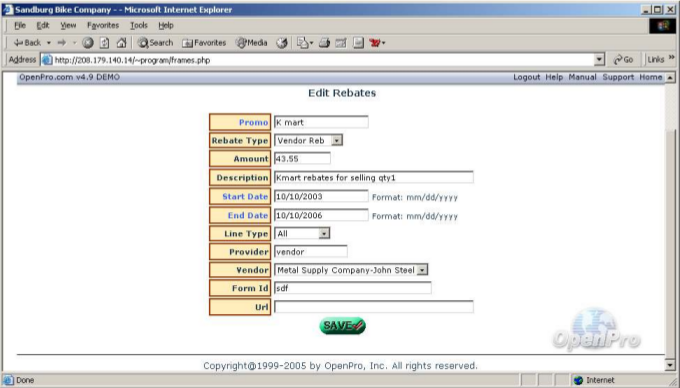680x388 pixels.
Task: Stop page loading with the Stop icon
Action: [88, 42]
